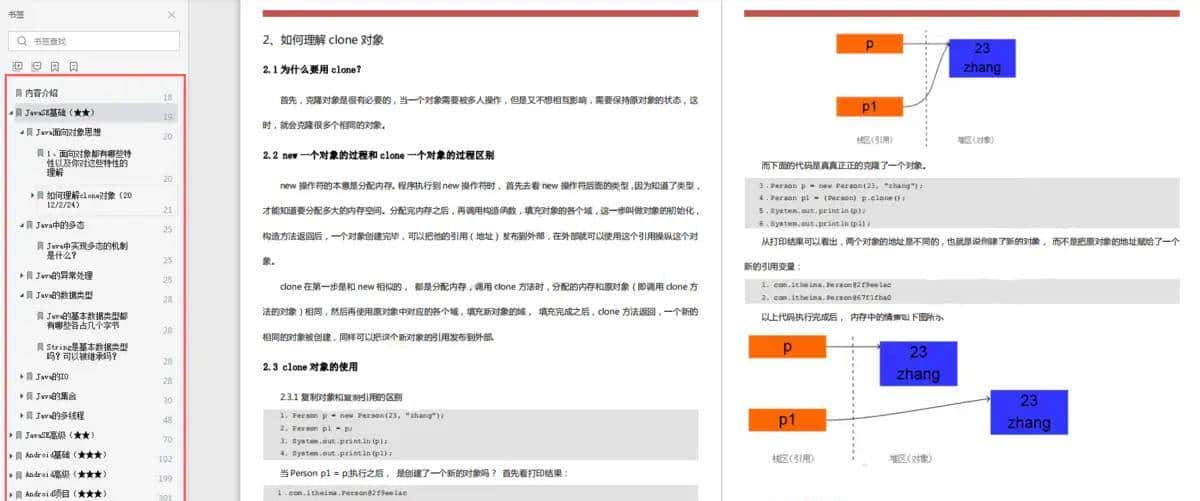Open the Java中实现多态的机制是什么 bookmark
The height and width of the screenshot is (501, 1200).
(x=86, y=250)
